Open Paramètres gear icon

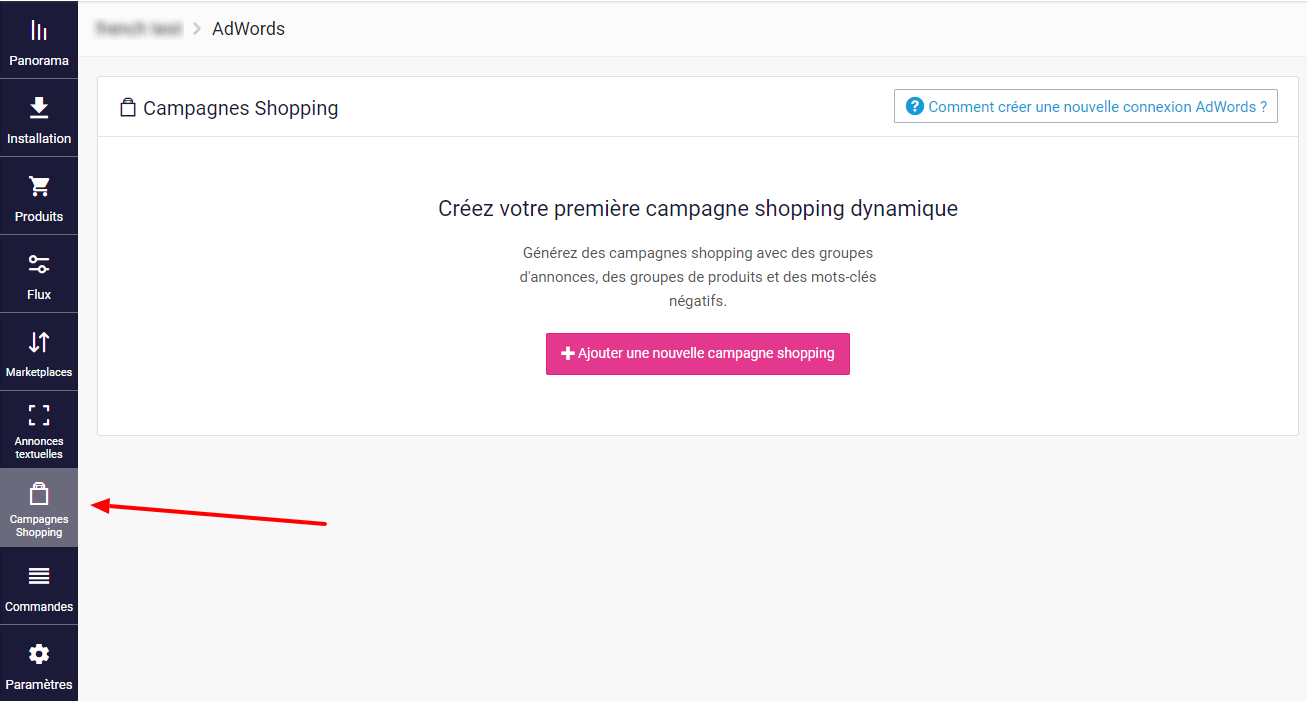39,654
